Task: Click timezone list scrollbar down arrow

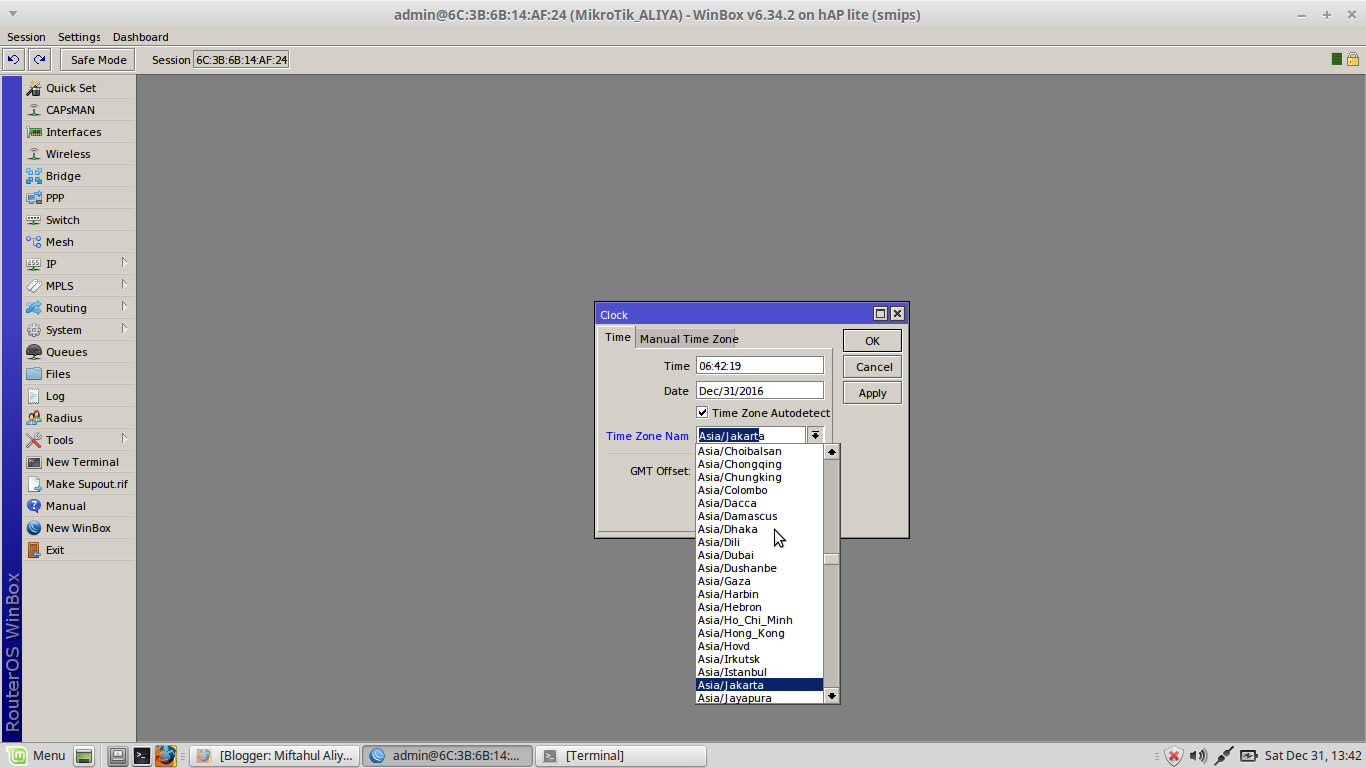Action: pos(832,695)
